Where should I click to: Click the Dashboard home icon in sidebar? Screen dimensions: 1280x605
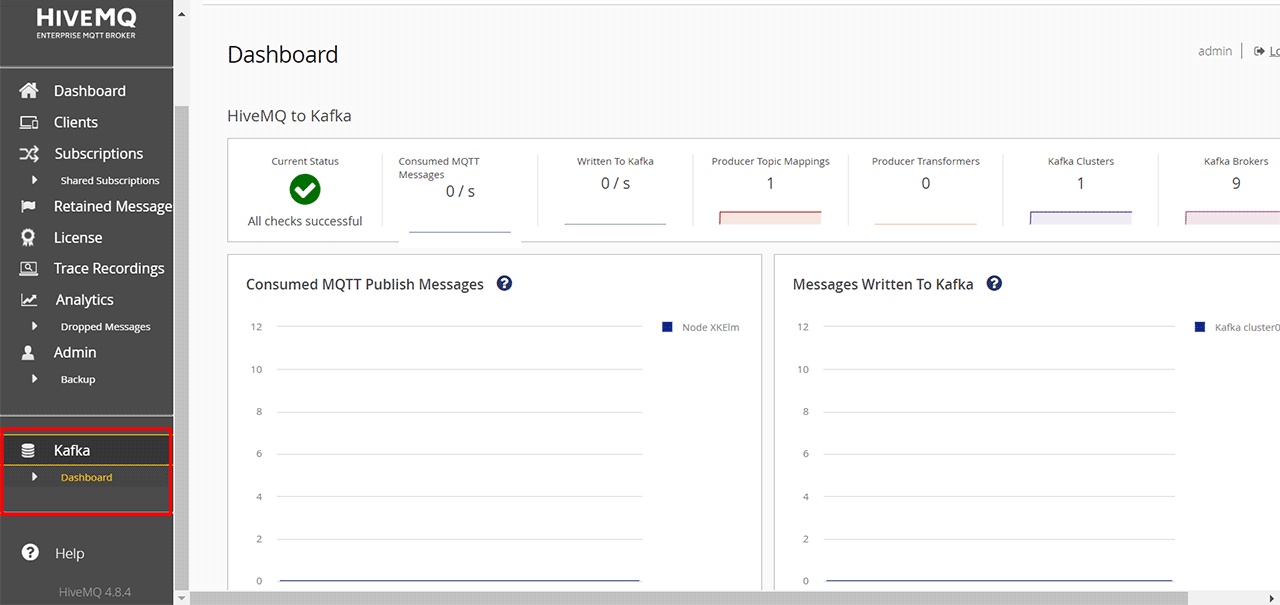click(29, 90)
